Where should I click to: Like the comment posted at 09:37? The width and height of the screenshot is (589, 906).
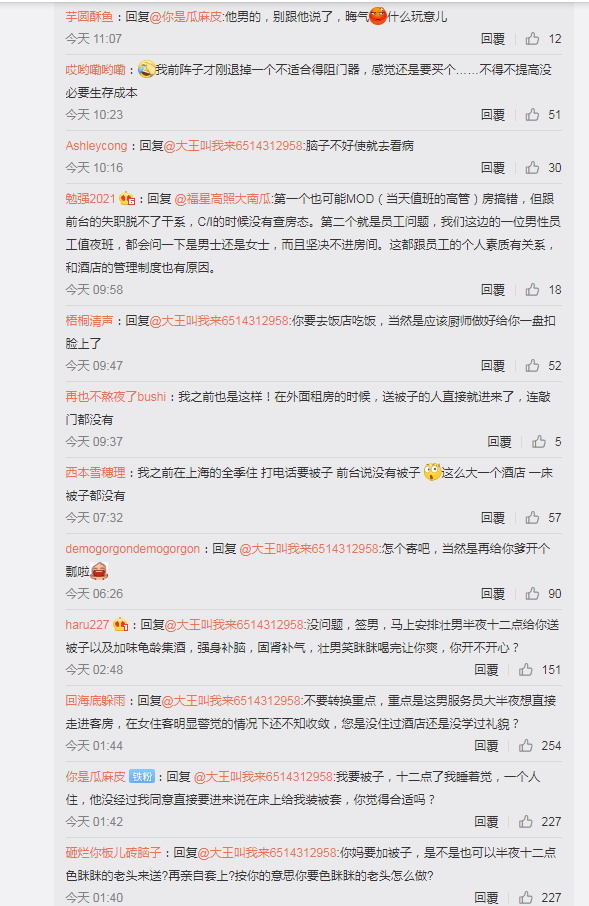click(539, 441)
